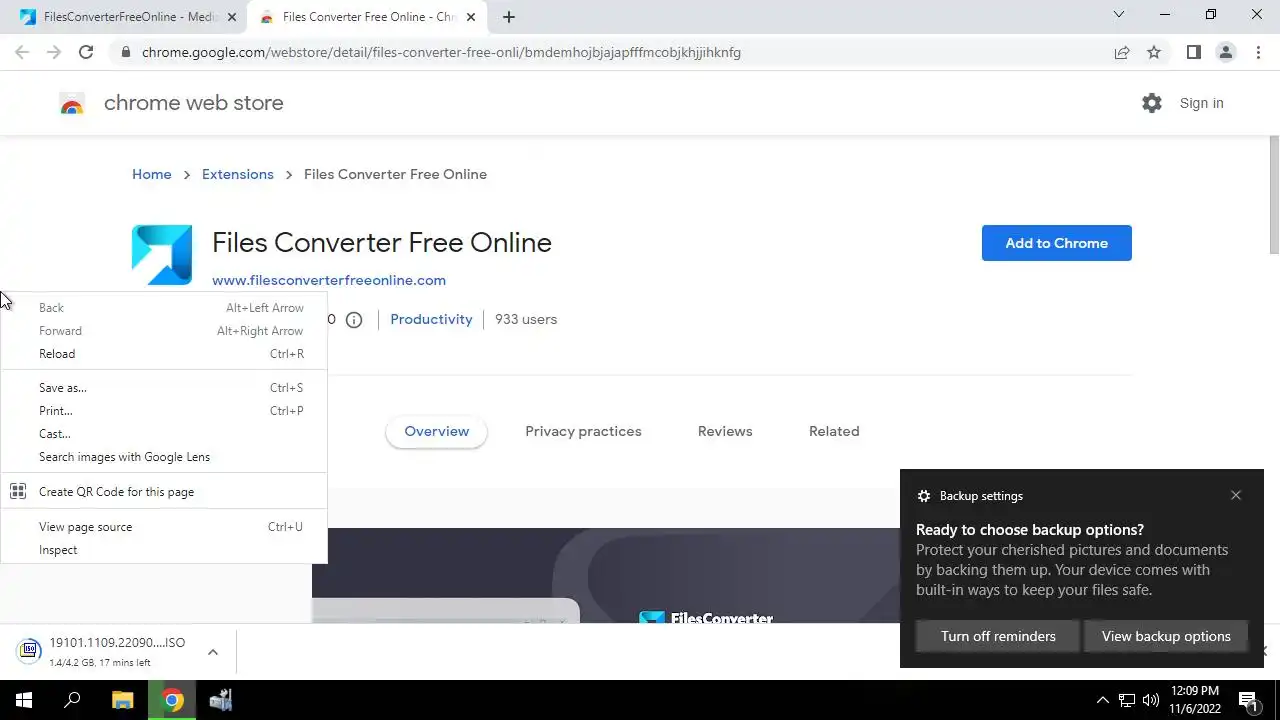Close the FilesConverterFreeOnline first tab
Viewport: 1280px width, 720px height.
232,17
